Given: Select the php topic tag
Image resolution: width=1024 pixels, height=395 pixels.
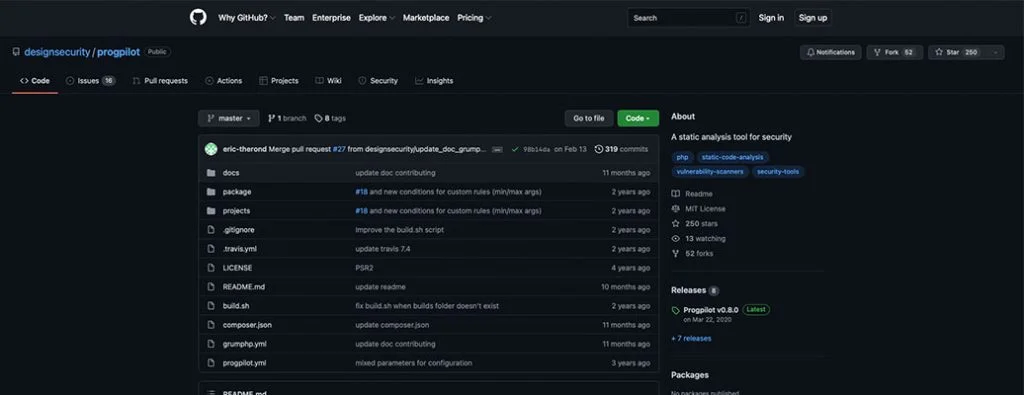Looking at the screenshot, I should pos(682,157).
